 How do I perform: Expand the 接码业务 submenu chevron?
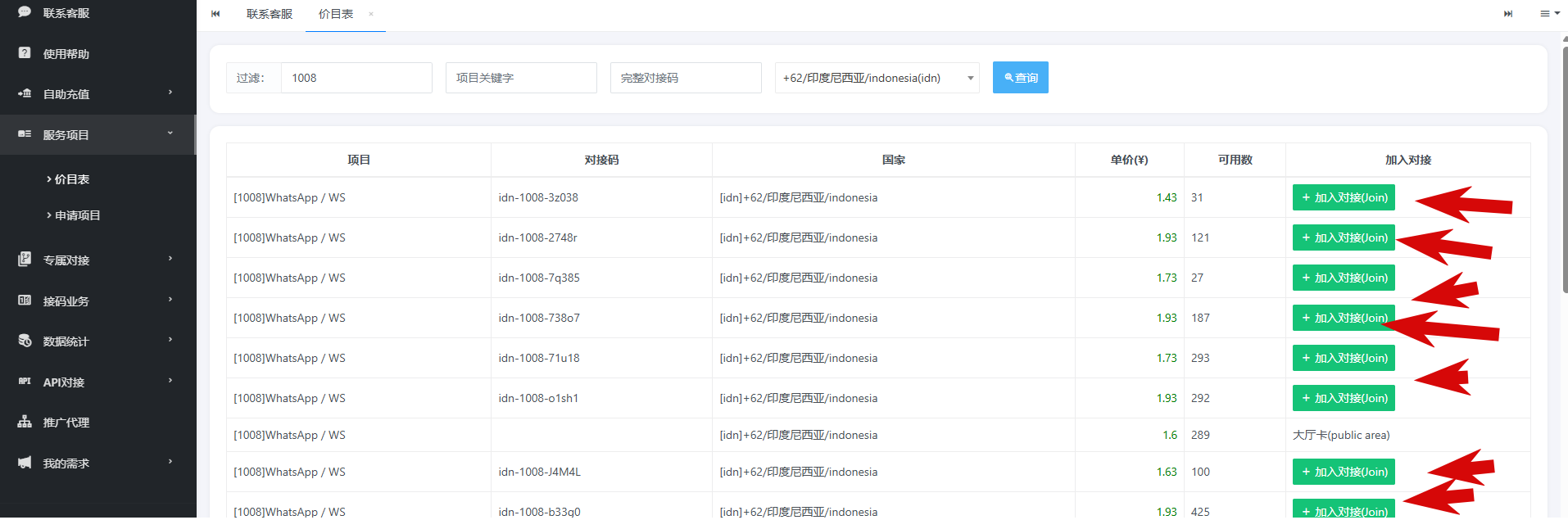[170, 300]
